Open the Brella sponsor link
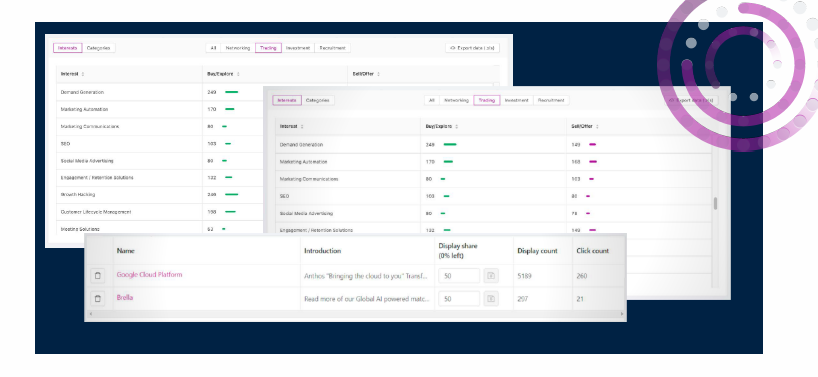This screenshot has height=377, width=818. (x=125, y=297)
